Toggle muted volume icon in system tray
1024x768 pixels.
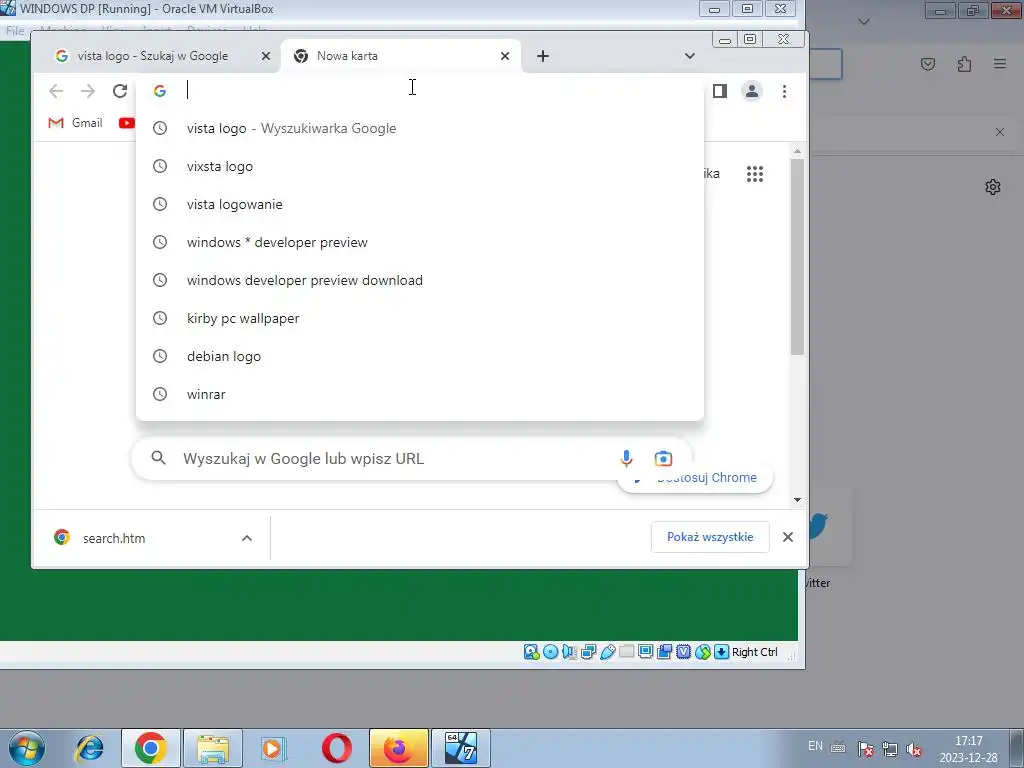pyautogui.click(x=914, y=749)
